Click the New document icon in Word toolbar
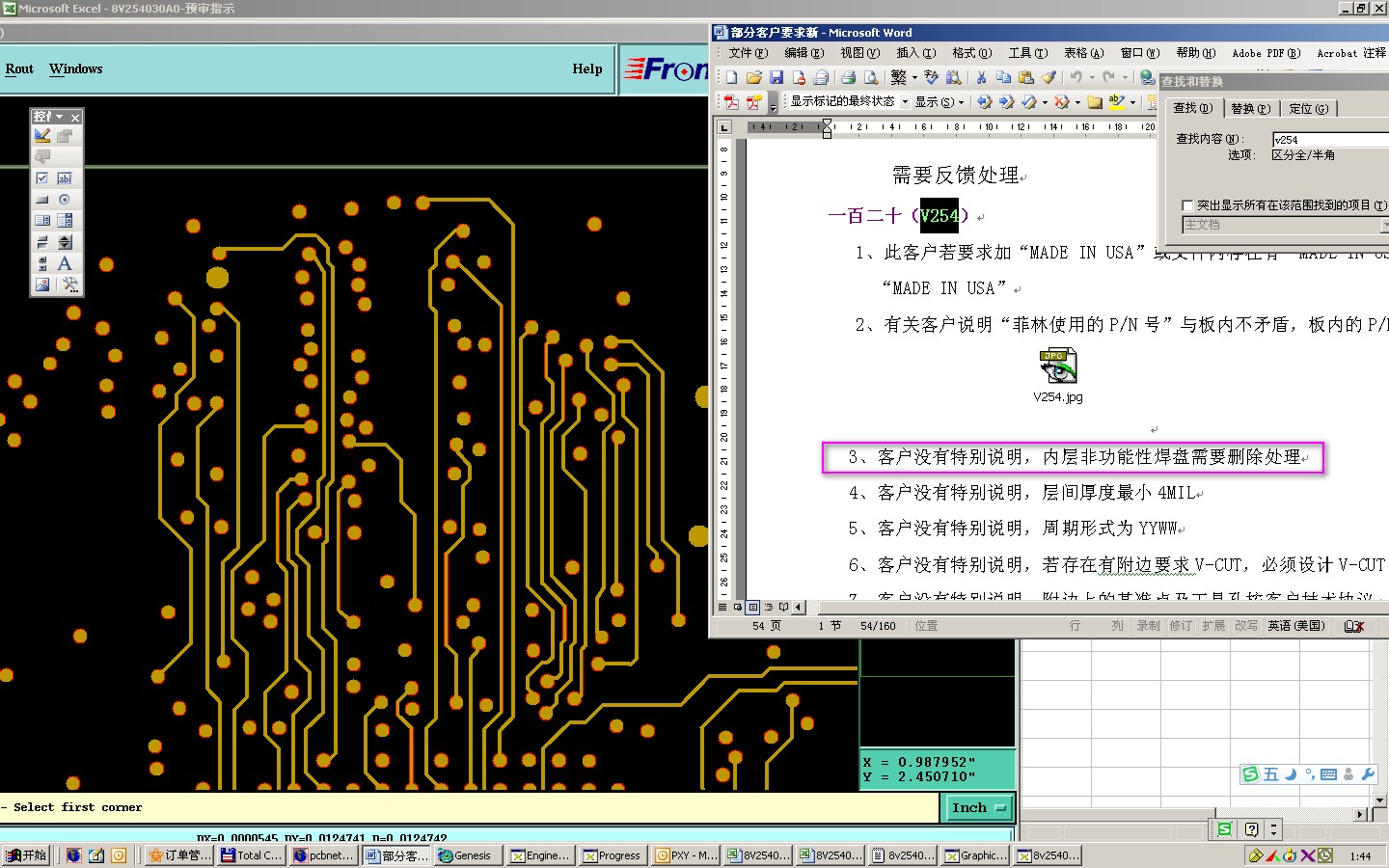The image size is (1389, 868). pos(731,77)
